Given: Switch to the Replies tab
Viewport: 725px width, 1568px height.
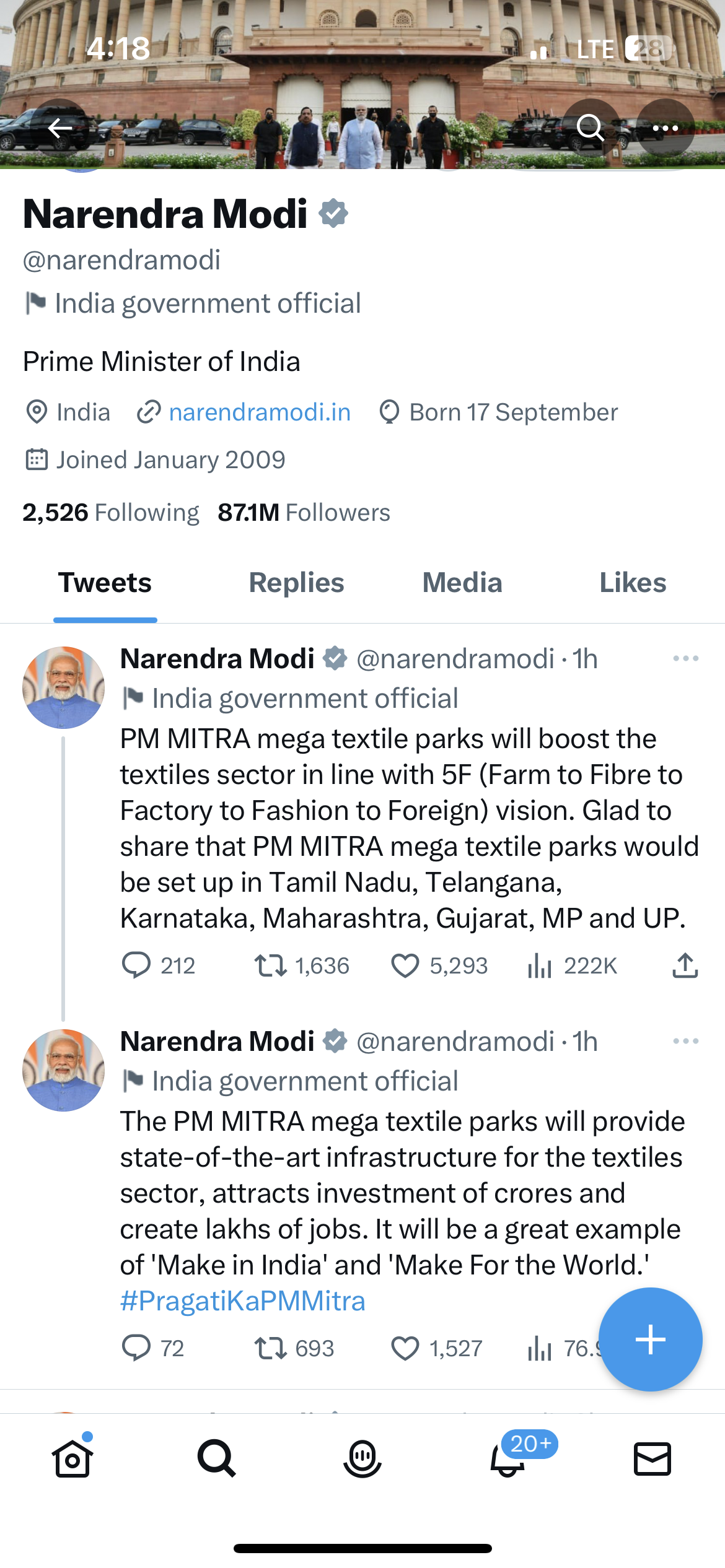Looking at the screenshot, I should coord(296,583).
